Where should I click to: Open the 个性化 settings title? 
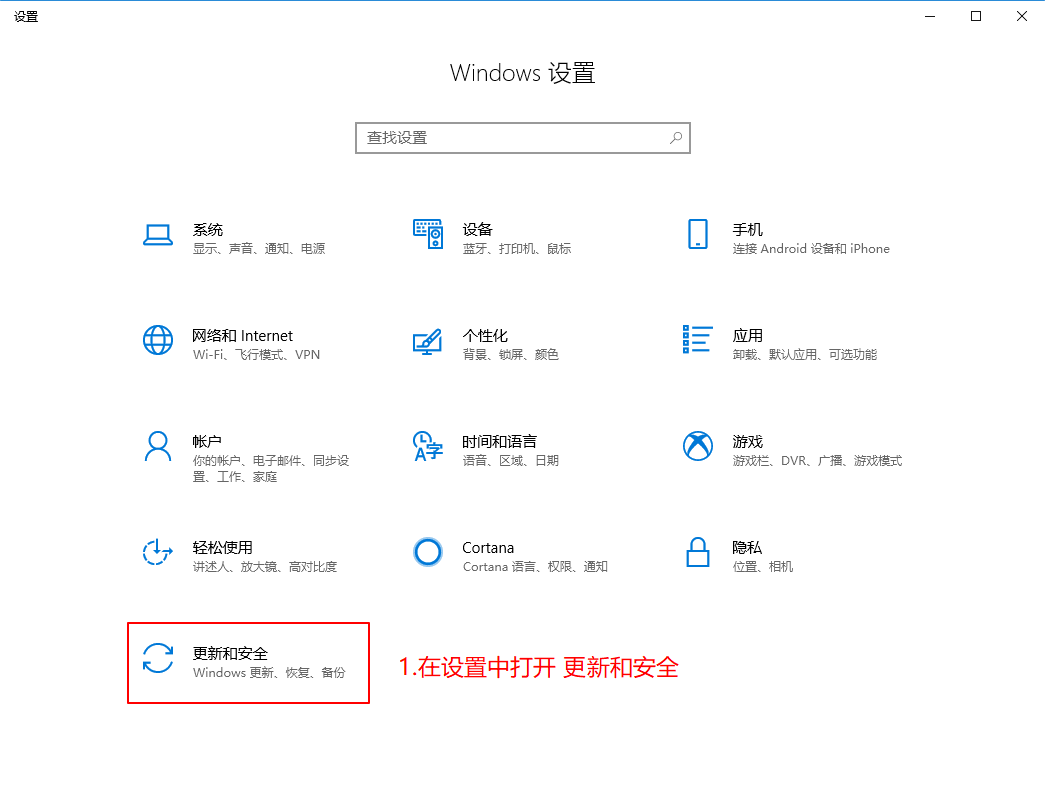[485, 335]
